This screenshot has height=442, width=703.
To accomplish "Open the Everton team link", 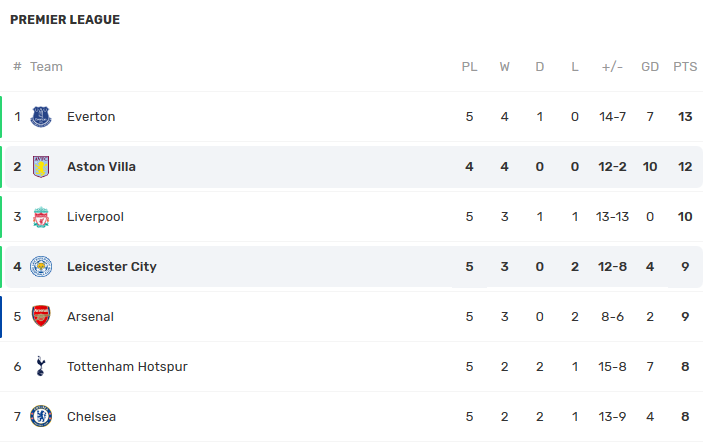I will (91, 117).
